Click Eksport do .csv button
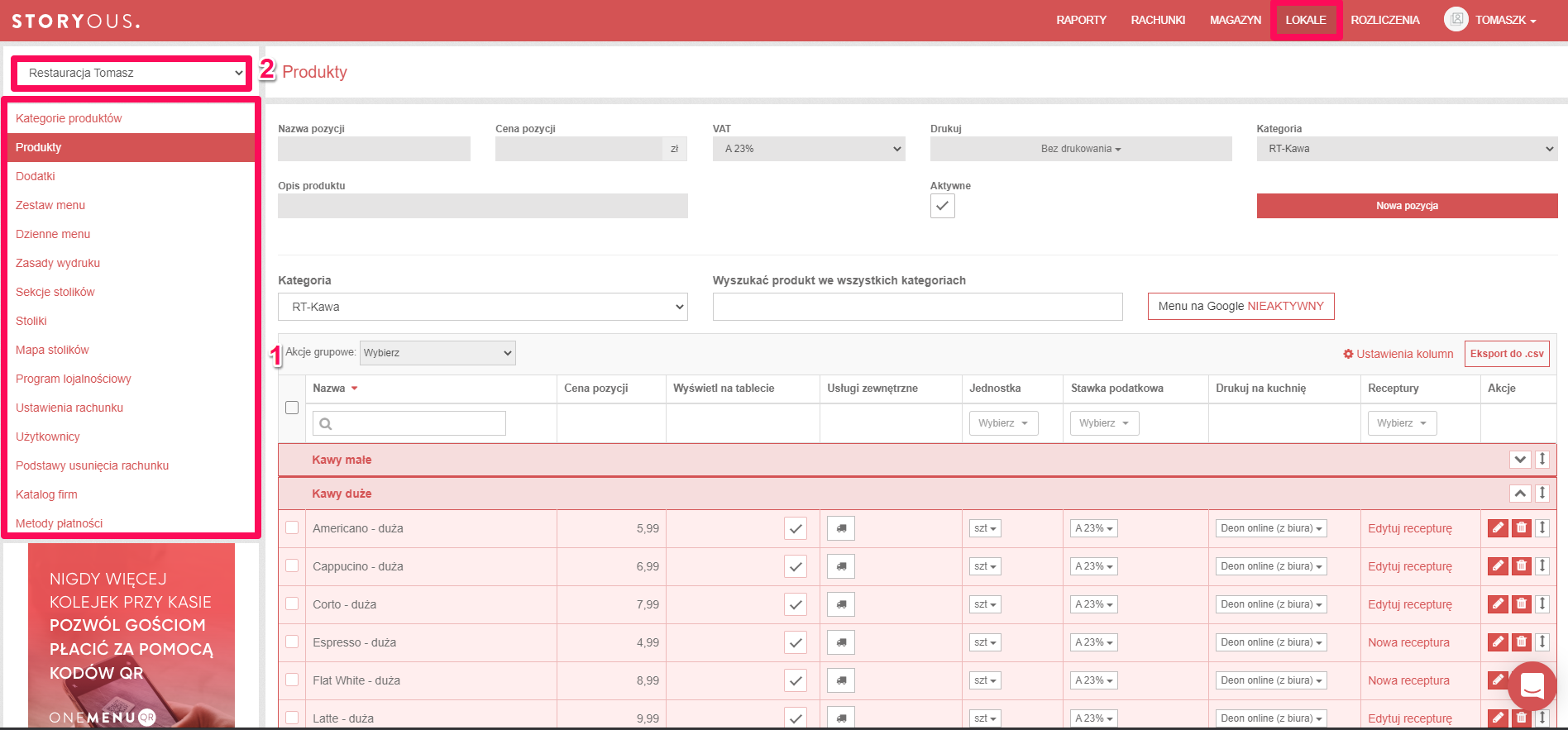This screenshot has height=730, width=1568. (x=1507, y=354)
